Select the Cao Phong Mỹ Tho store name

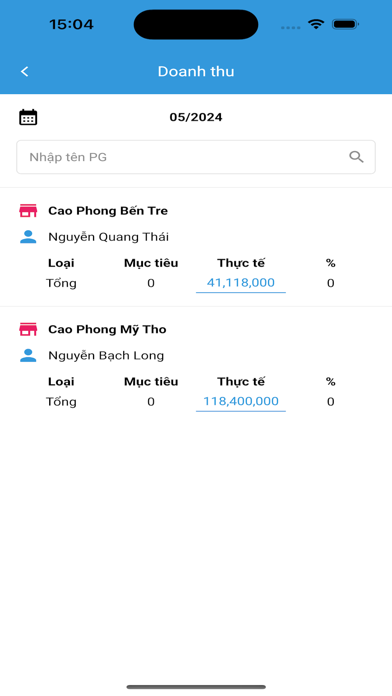(107, 329)
